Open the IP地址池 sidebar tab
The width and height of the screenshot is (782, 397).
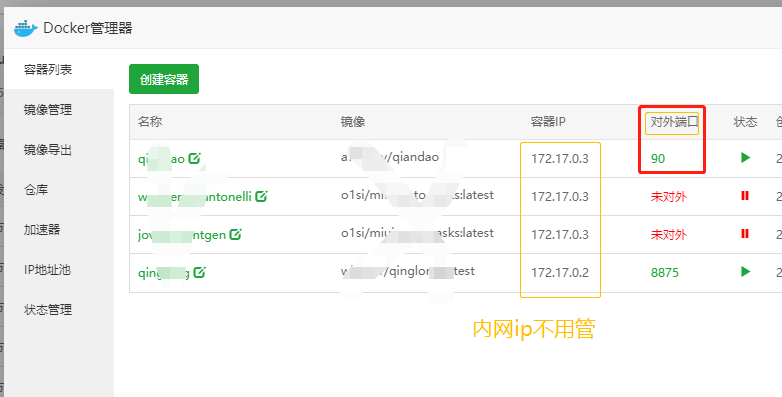(x=47, y=270)
